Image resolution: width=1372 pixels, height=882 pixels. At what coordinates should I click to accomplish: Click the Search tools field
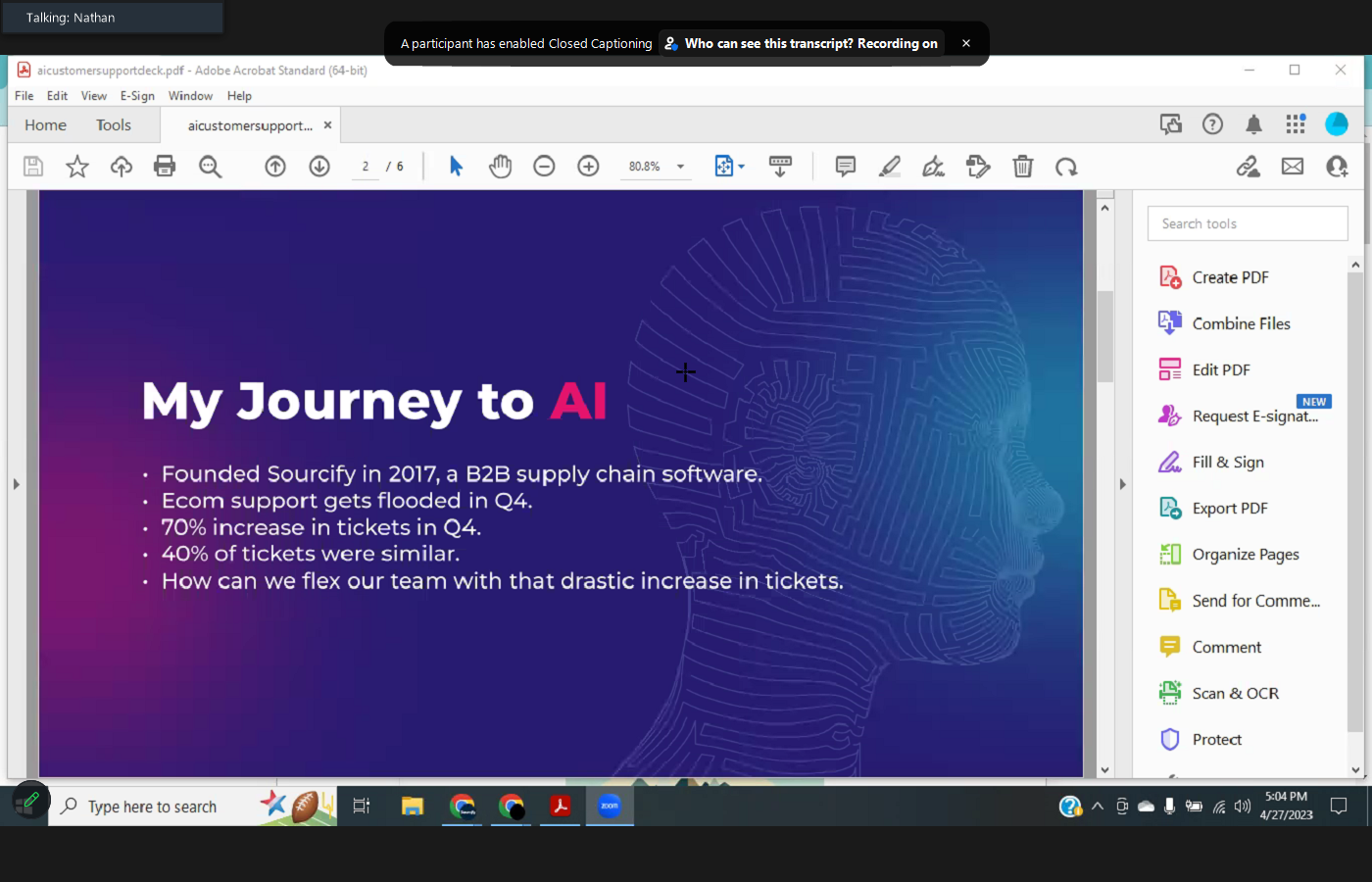[x=1247, y=223]
